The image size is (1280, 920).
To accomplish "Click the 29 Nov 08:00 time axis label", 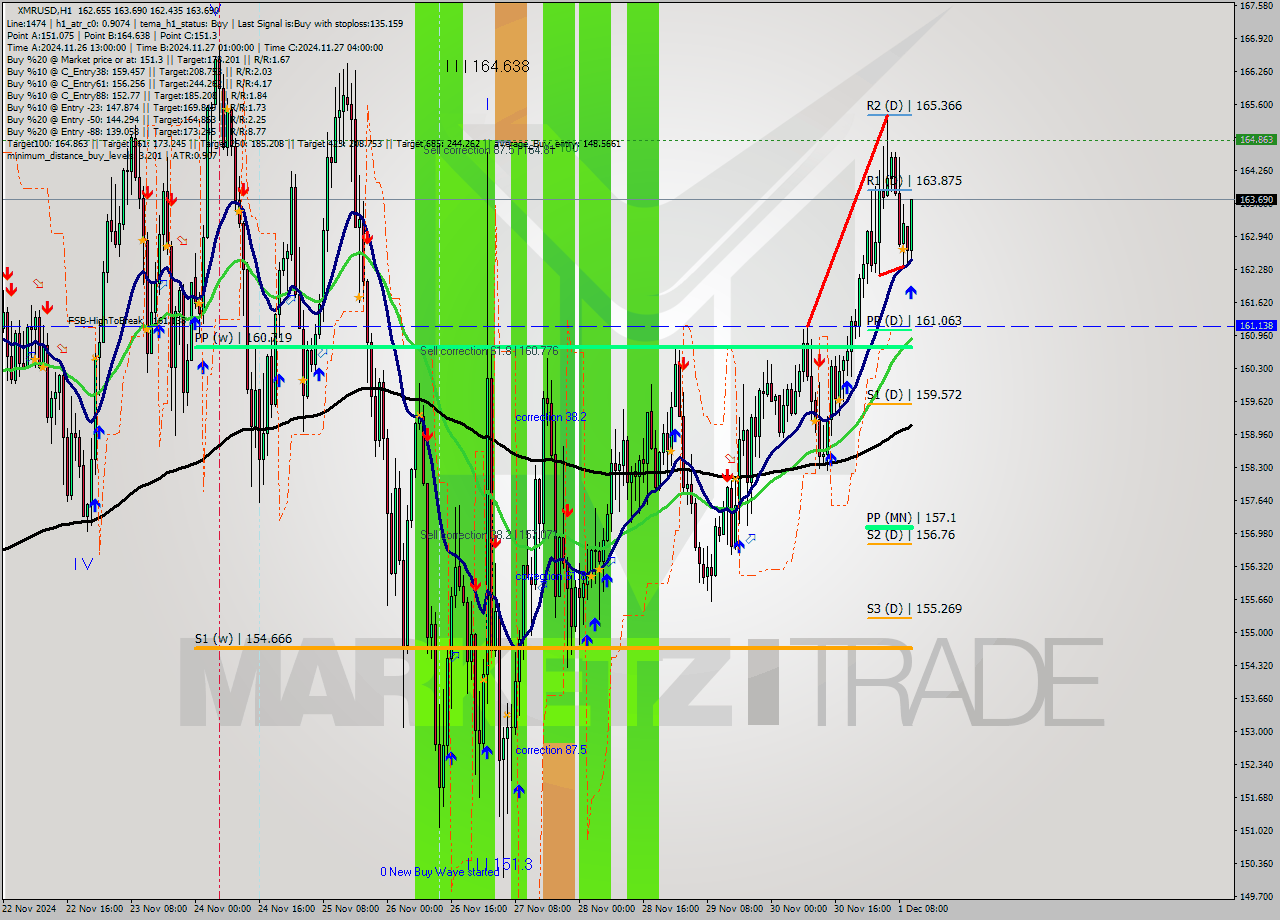I will 732,909.
